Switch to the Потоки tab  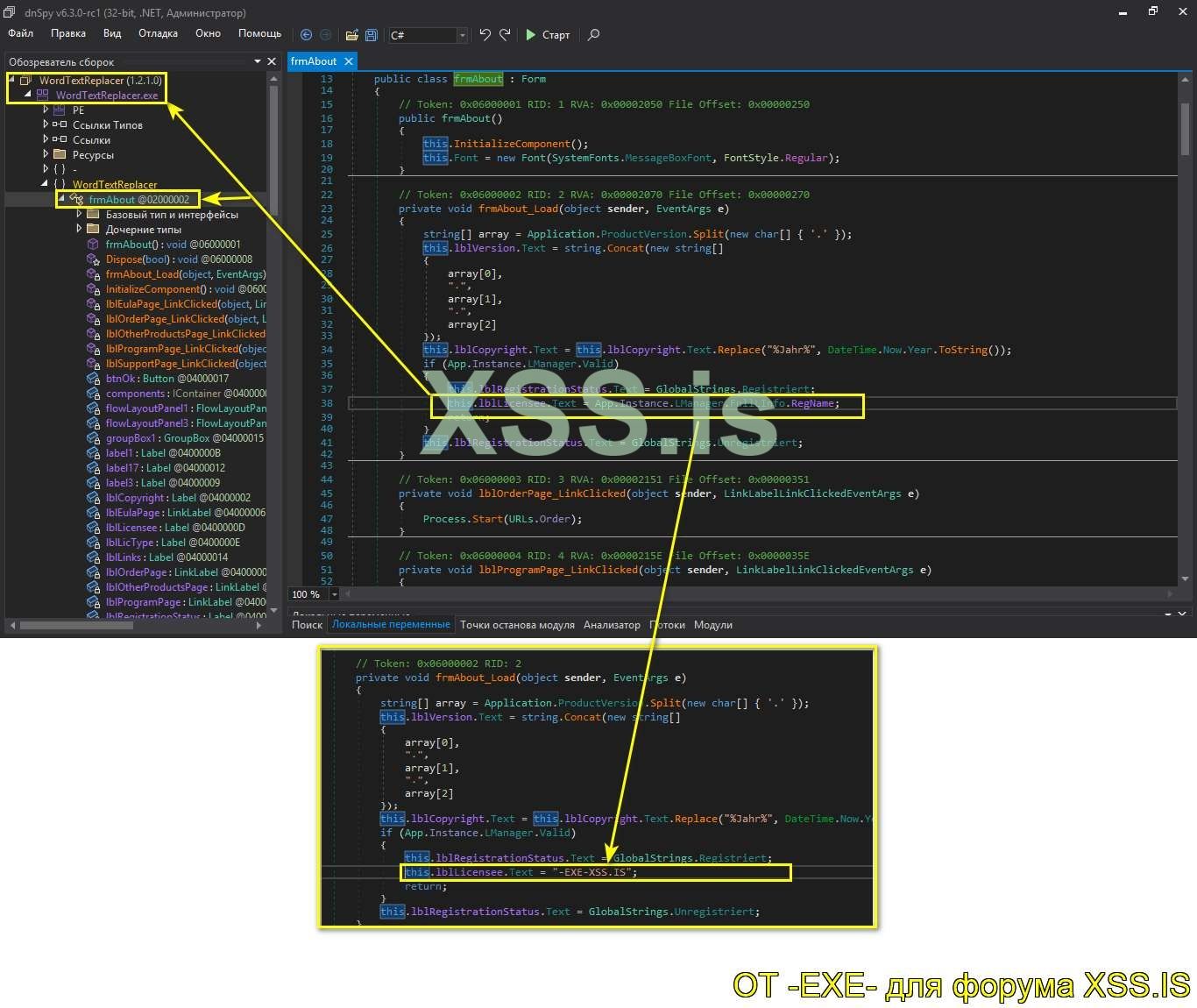[x=667, y=625]
